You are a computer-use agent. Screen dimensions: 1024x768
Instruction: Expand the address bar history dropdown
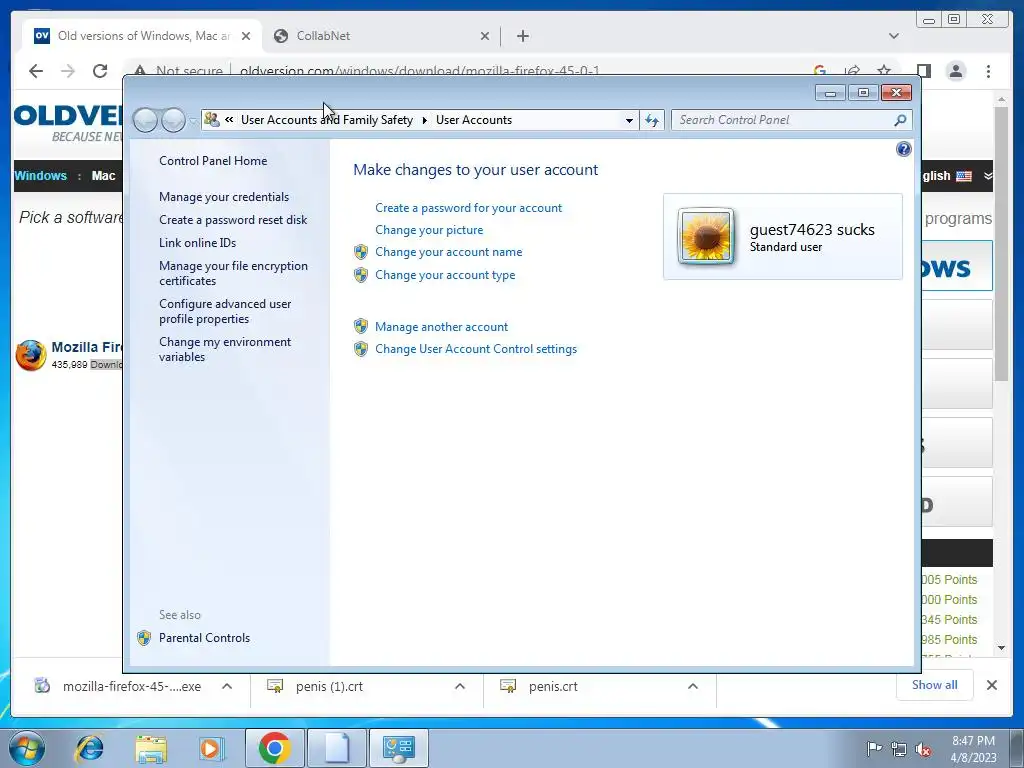coord(629,120)
